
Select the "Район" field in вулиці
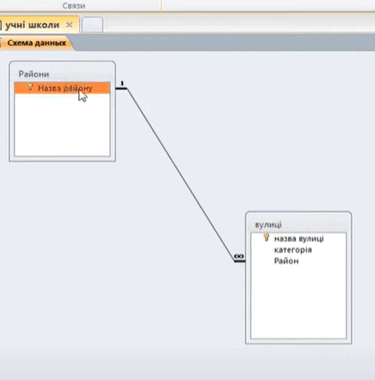pyautogui.click(x=286, y=261)
